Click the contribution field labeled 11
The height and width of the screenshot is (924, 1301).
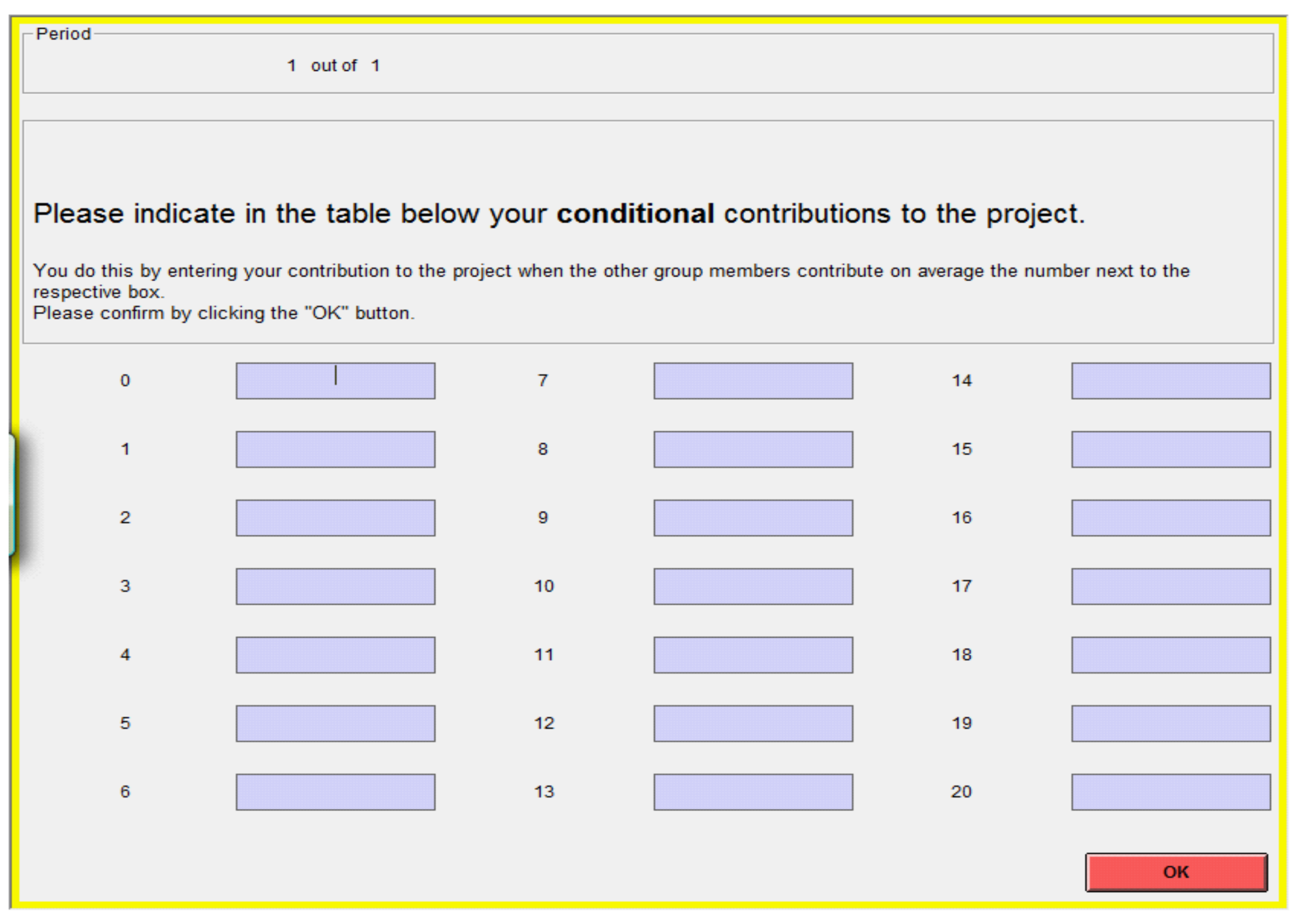[752, 655]
